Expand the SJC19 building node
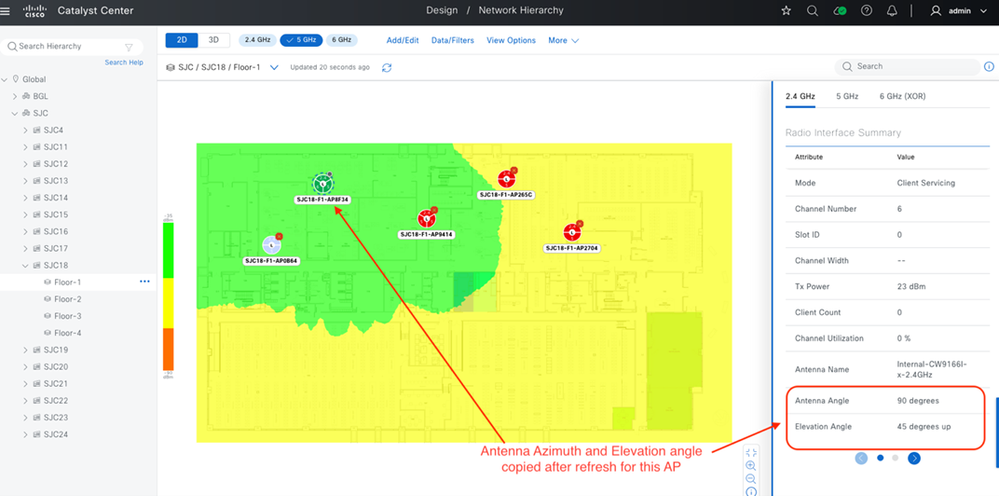Screen dimensions: 999x496 (25, 350)
